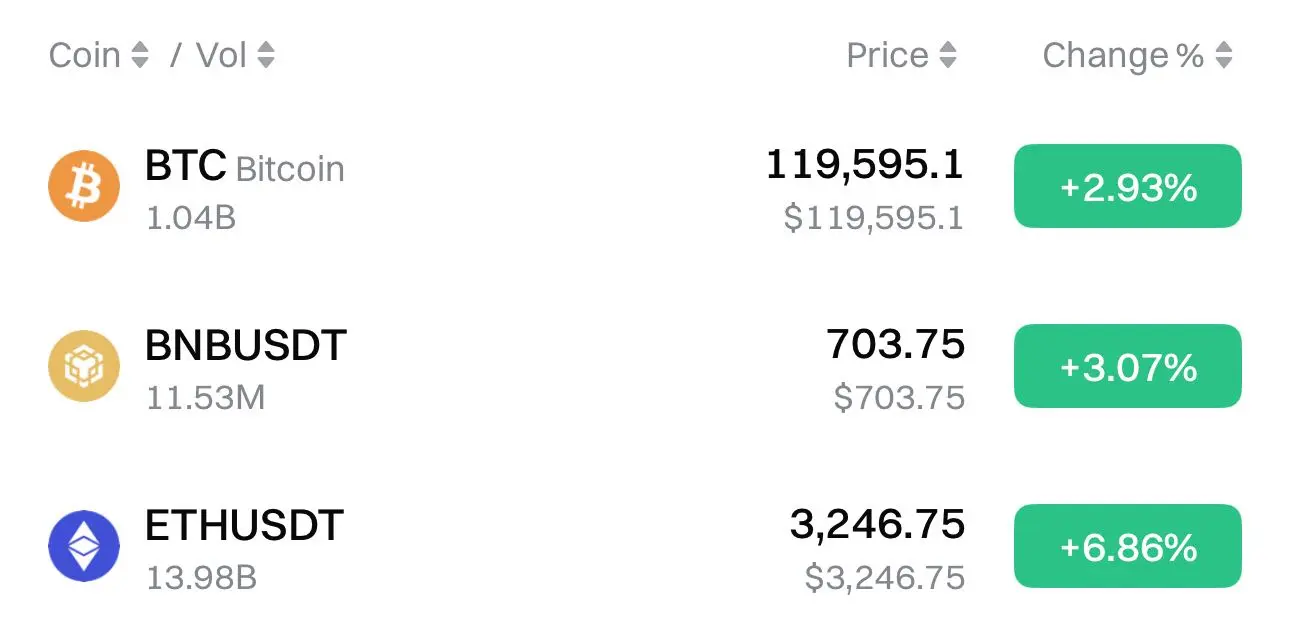The height and width of the screenshot is (643, 1290).
Task: Click the yellow BNB coin icon
Action: (83, 366)
